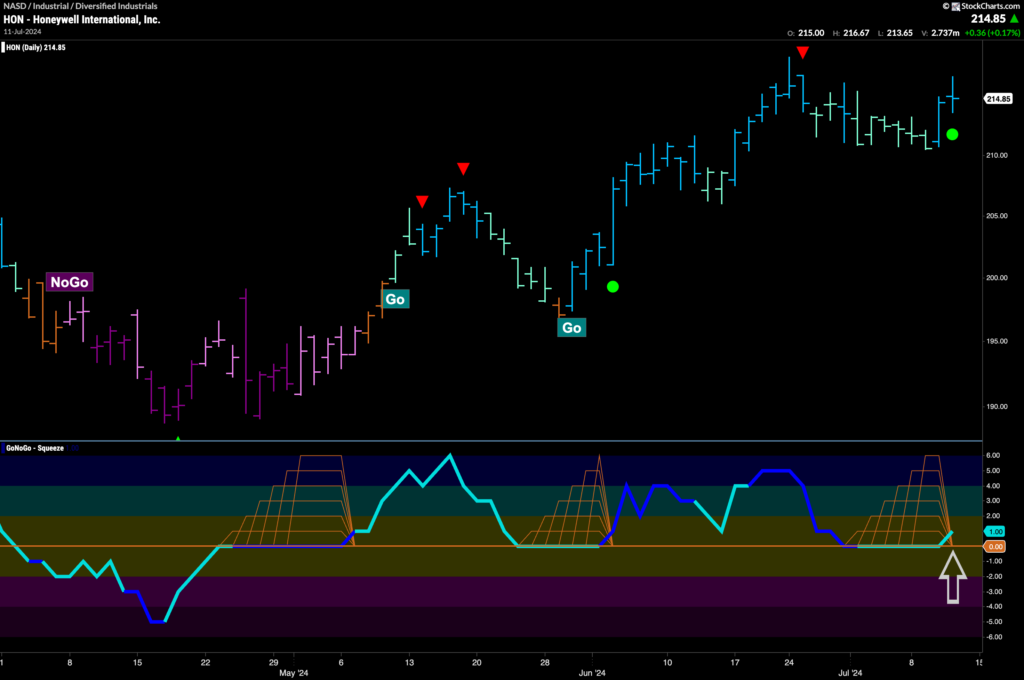
Task: Click the green circle marker near July bars
Action: [952, 134]
